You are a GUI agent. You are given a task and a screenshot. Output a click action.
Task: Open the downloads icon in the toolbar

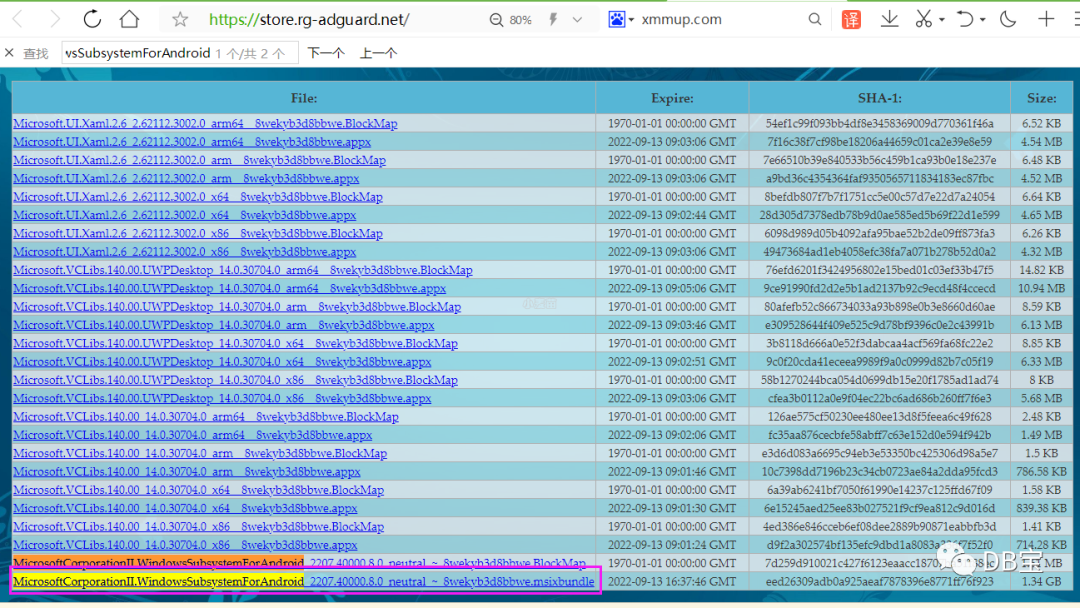(889, 19)
